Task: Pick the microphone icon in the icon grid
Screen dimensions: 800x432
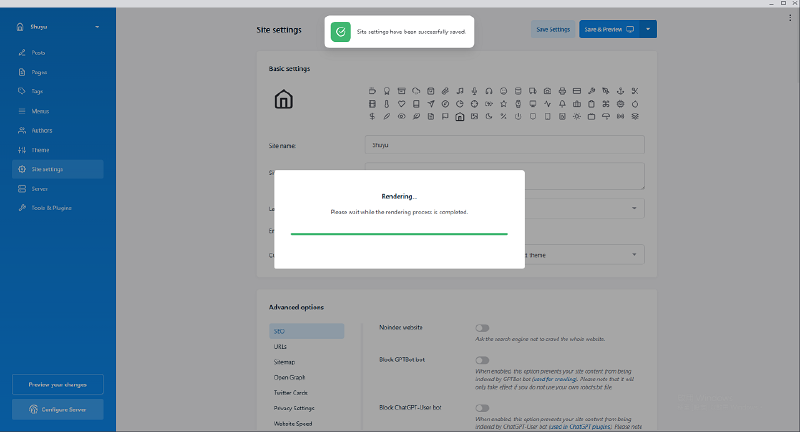Action: tap(475, 90)
